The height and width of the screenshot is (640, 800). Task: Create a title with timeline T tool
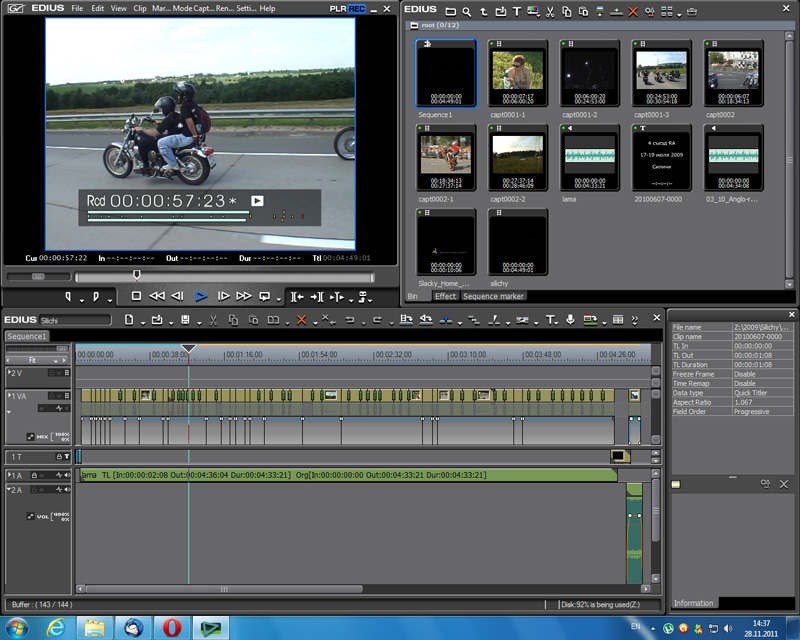tap(550, 320)
